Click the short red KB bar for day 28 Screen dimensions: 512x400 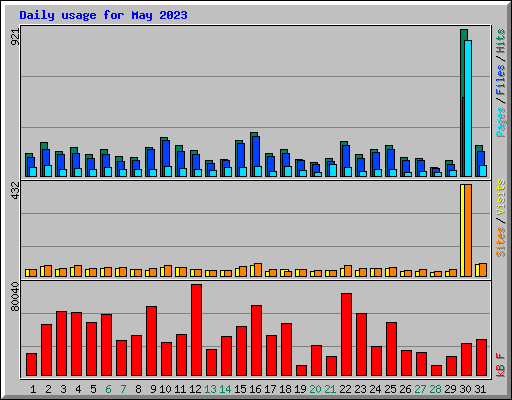436,371
